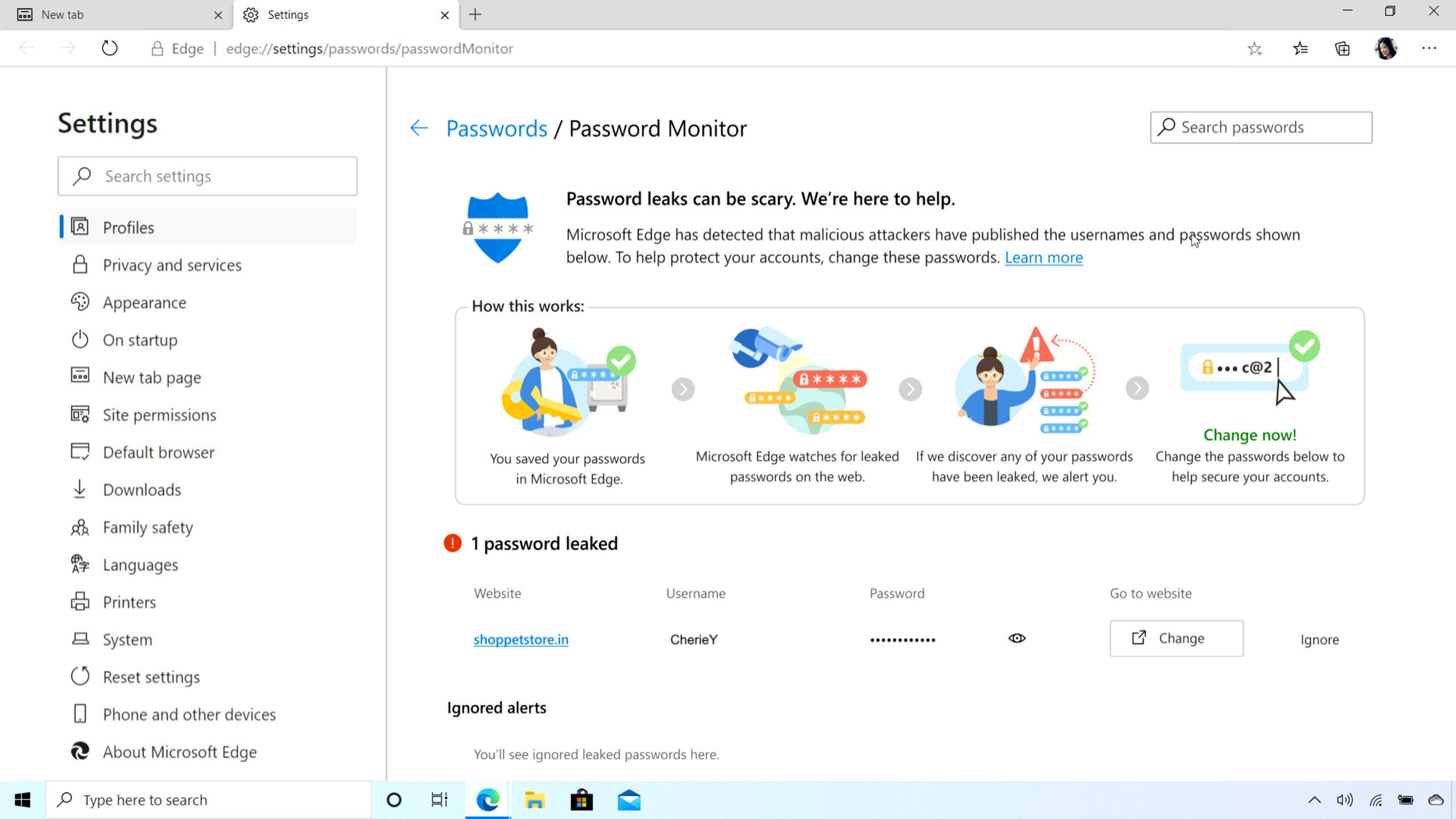Click the Search passwords input field
Screen dimensions: 1456x819
tap(1261, 126)
